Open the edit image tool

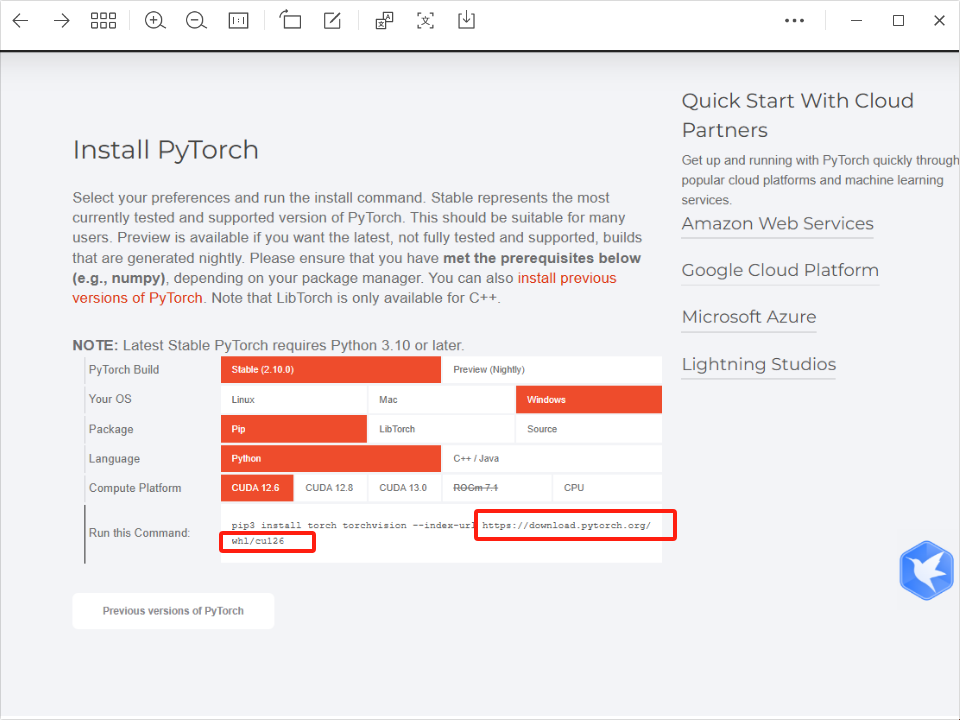[x=332, y=21]
